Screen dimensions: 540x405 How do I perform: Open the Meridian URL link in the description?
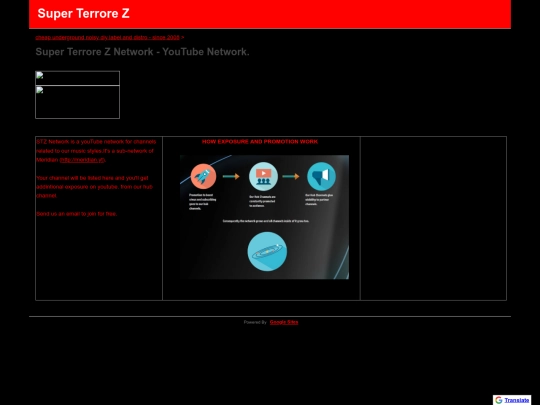82,160
